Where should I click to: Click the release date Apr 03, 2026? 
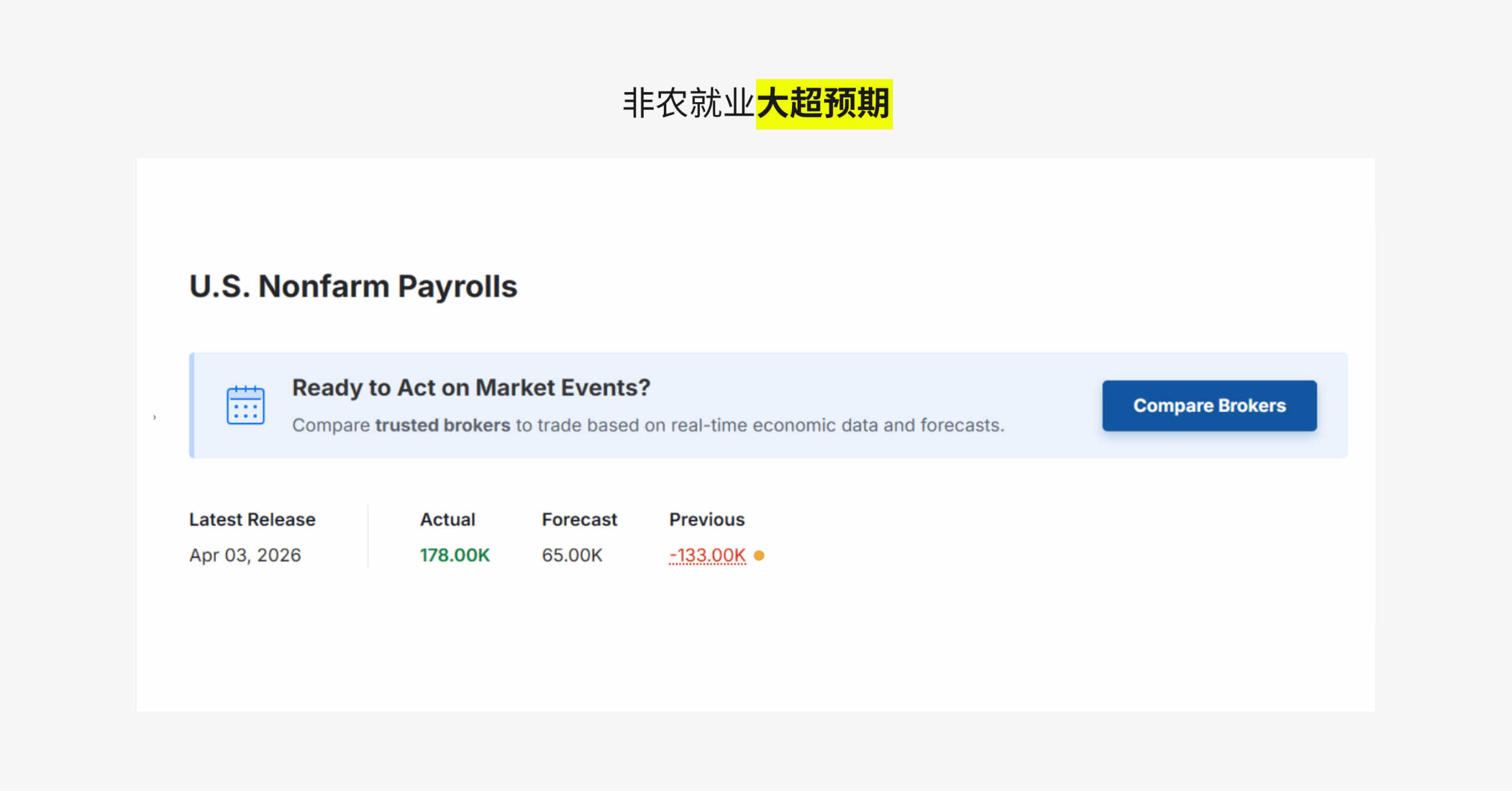point(245,555)
